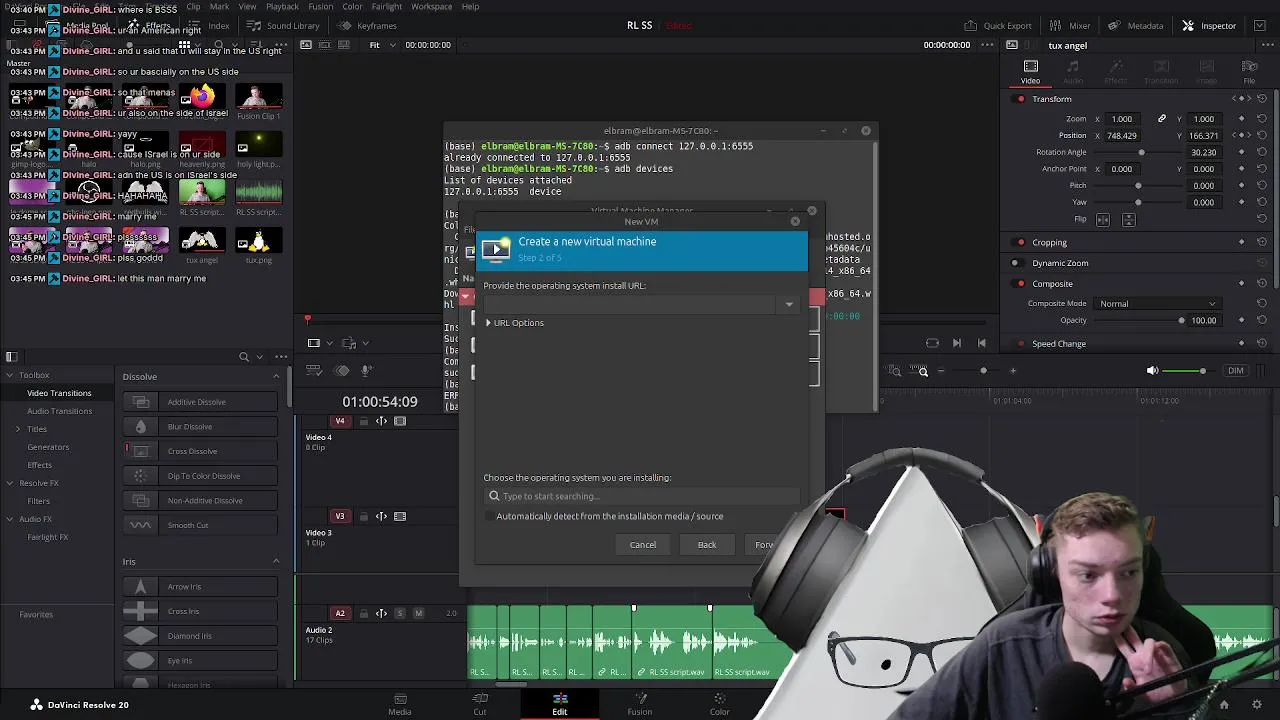Solo the A2 audio track

pos(400,613)
